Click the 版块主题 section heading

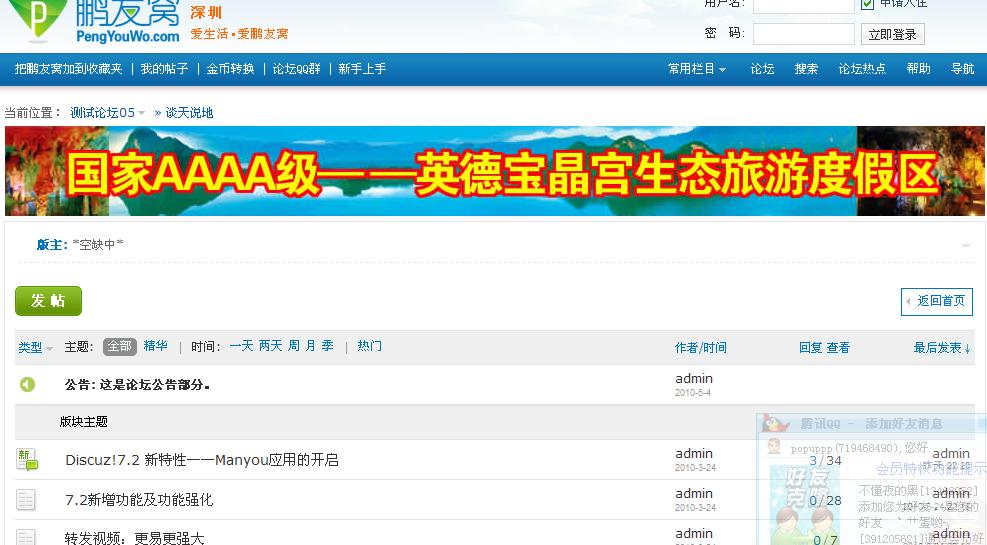[x=84, y=422]
